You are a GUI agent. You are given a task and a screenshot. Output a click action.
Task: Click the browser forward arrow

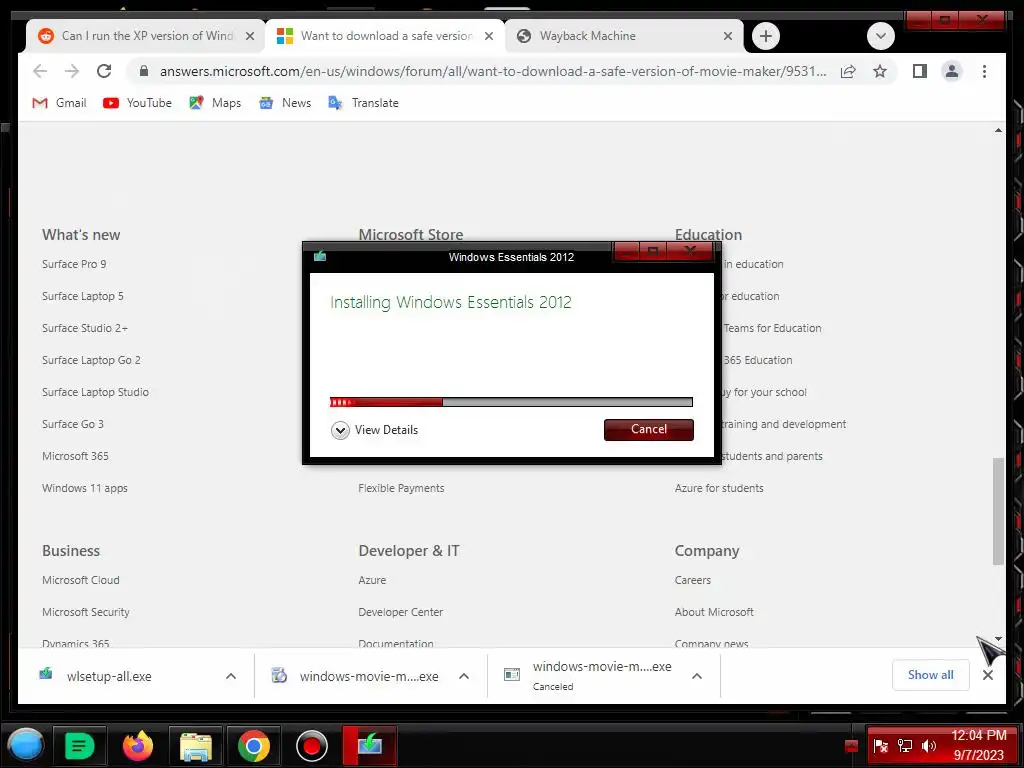[x=72, y=71]
